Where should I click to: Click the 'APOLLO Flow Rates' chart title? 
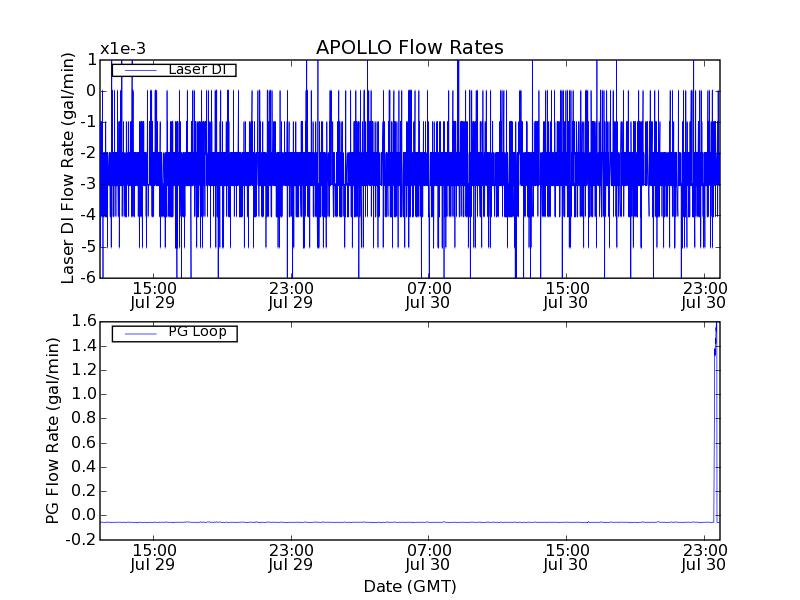click(410, 47)
